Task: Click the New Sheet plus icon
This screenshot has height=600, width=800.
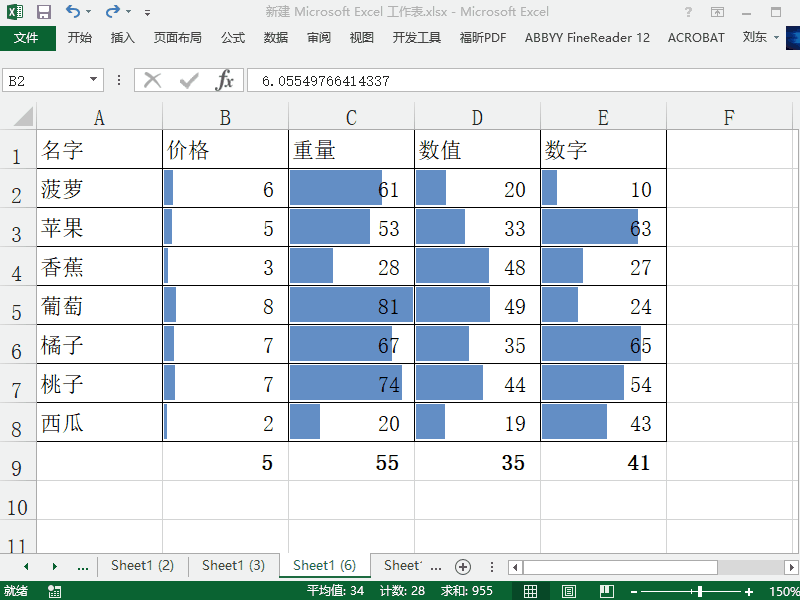Action: [463, 566]
